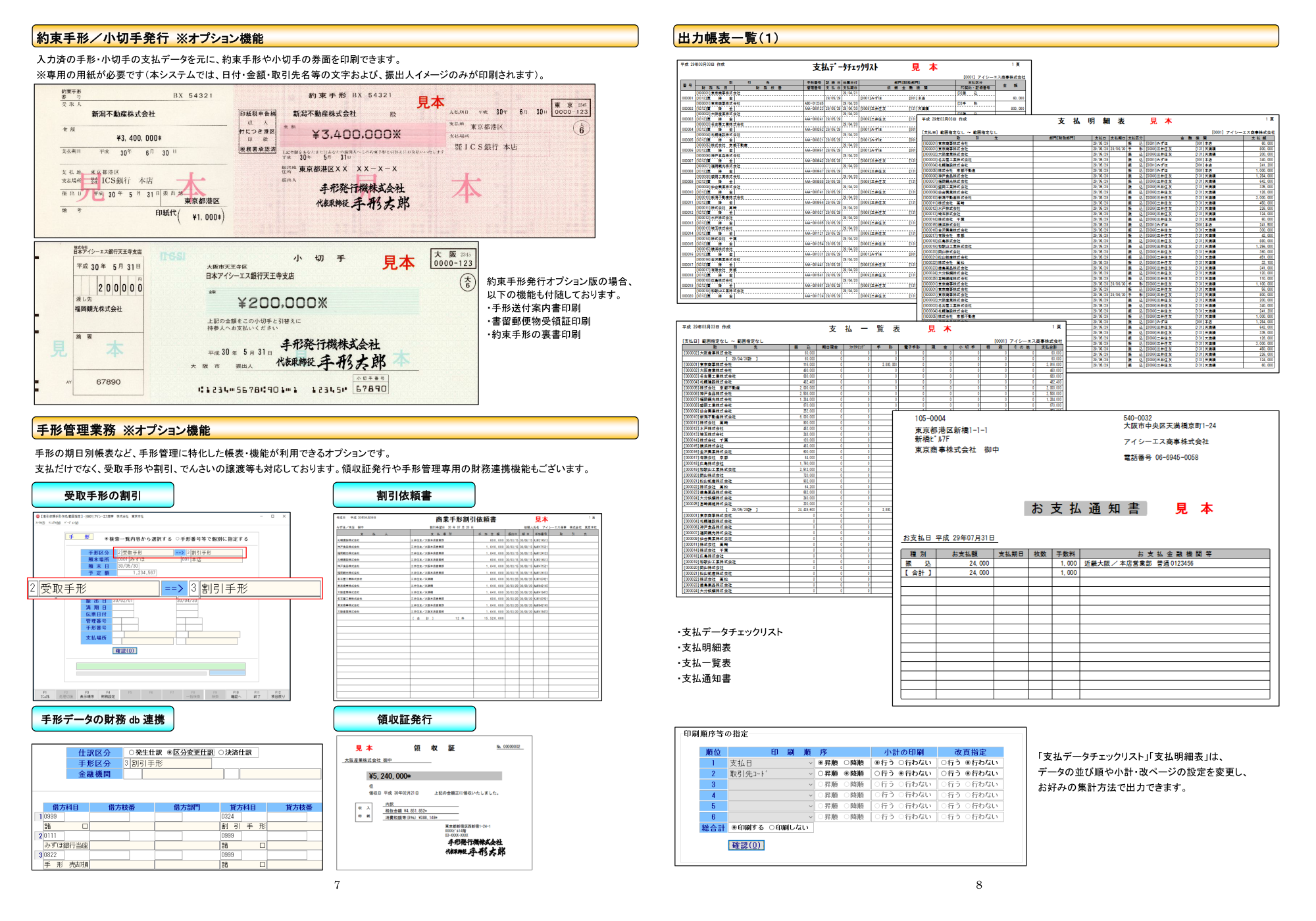The height and width of the screenshot is (921, 1316).
Task: Click the 手形データの財務 db 連携 heading
Action: (x=103, y=719)
